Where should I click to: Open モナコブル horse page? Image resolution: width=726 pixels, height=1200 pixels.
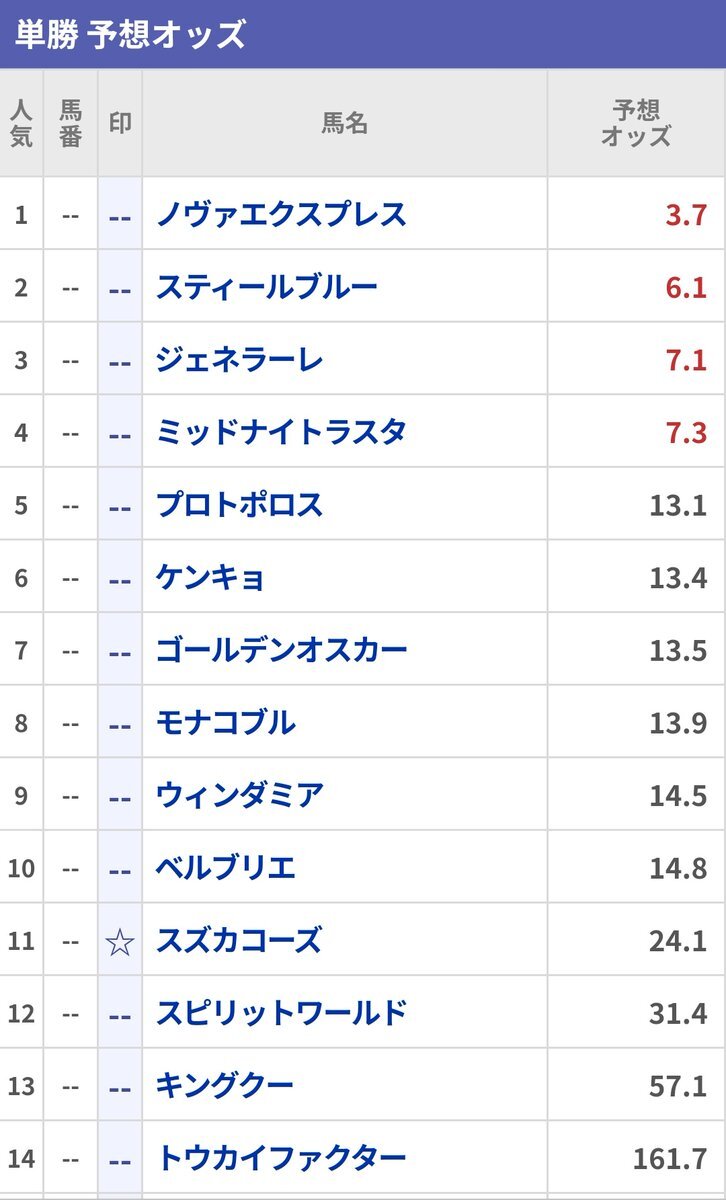click(x=225, y=722)
